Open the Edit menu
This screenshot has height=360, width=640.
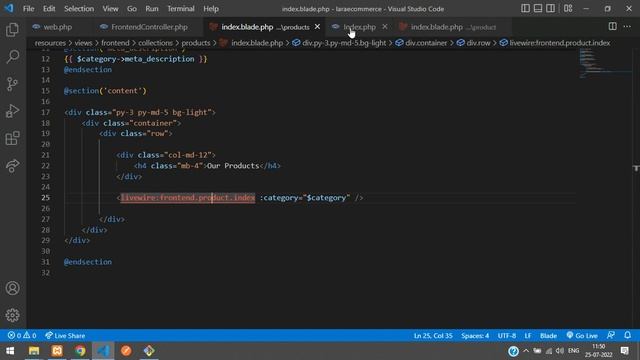click(49, 9)
